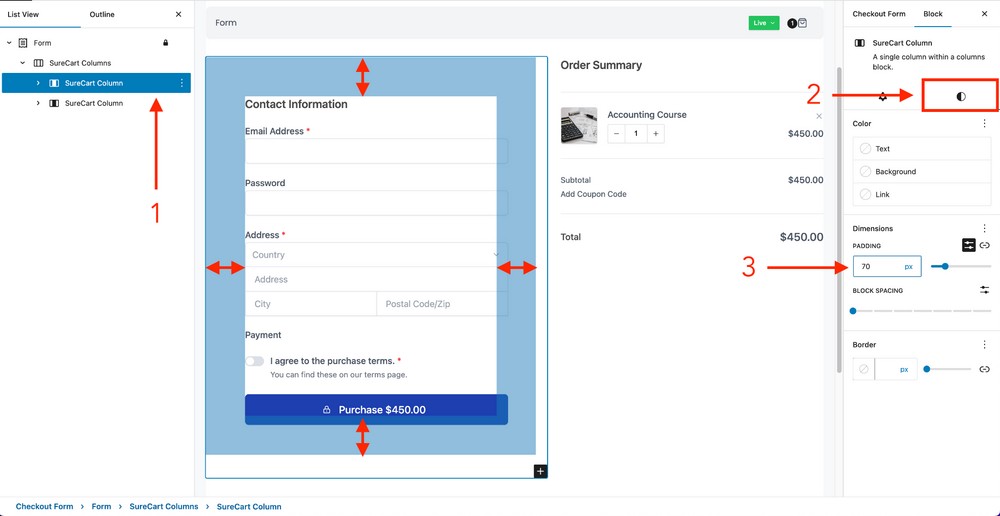This screenshot has height=516, width=1000.
Task: Open Dimensions panel options menu
Action: click(984, 228)
